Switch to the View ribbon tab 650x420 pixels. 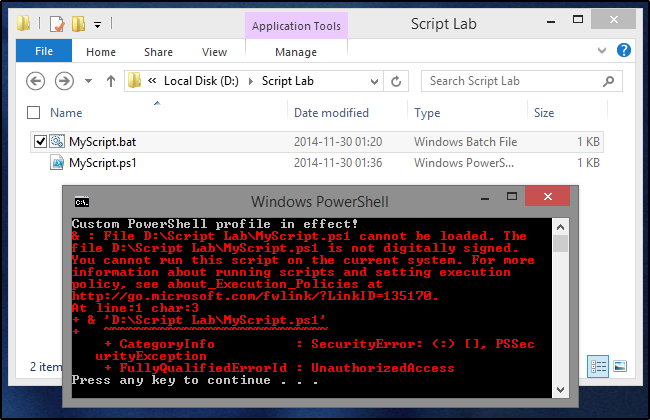(x=214, y=52)
